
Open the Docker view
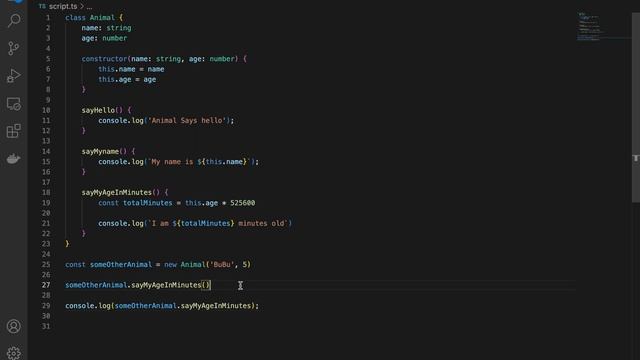coord(14,159)
